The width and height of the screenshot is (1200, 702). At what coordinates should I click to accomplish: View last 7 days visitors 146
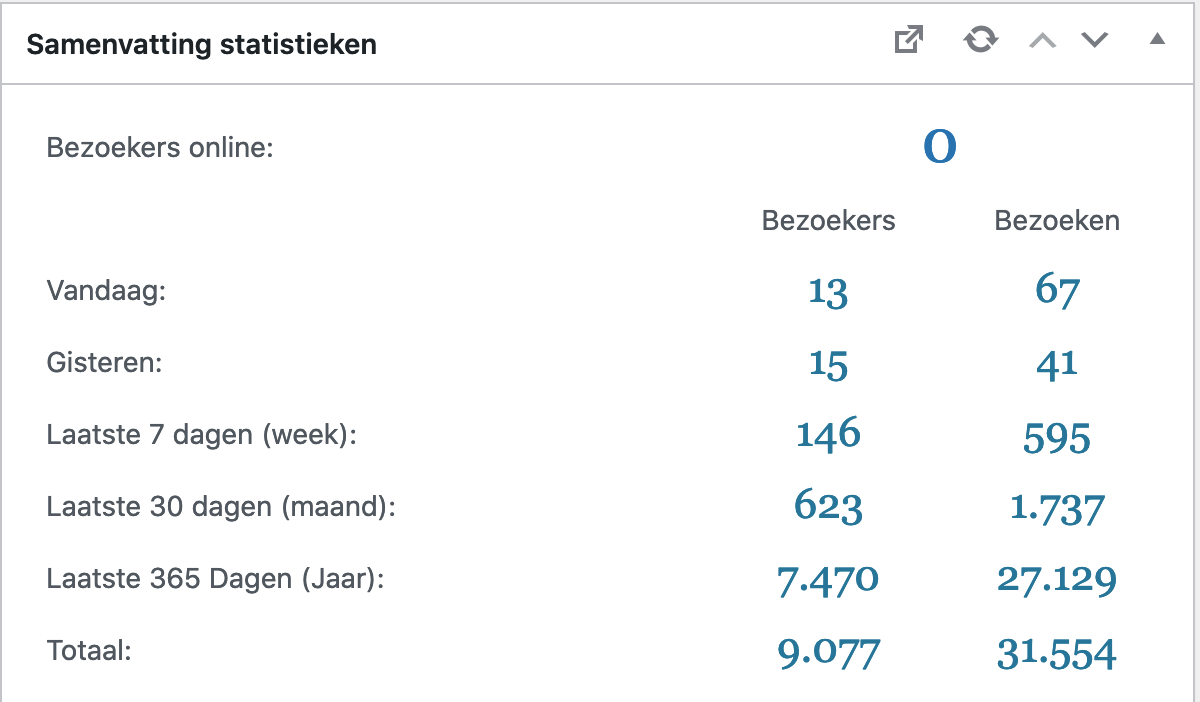[x=828, y=435]
